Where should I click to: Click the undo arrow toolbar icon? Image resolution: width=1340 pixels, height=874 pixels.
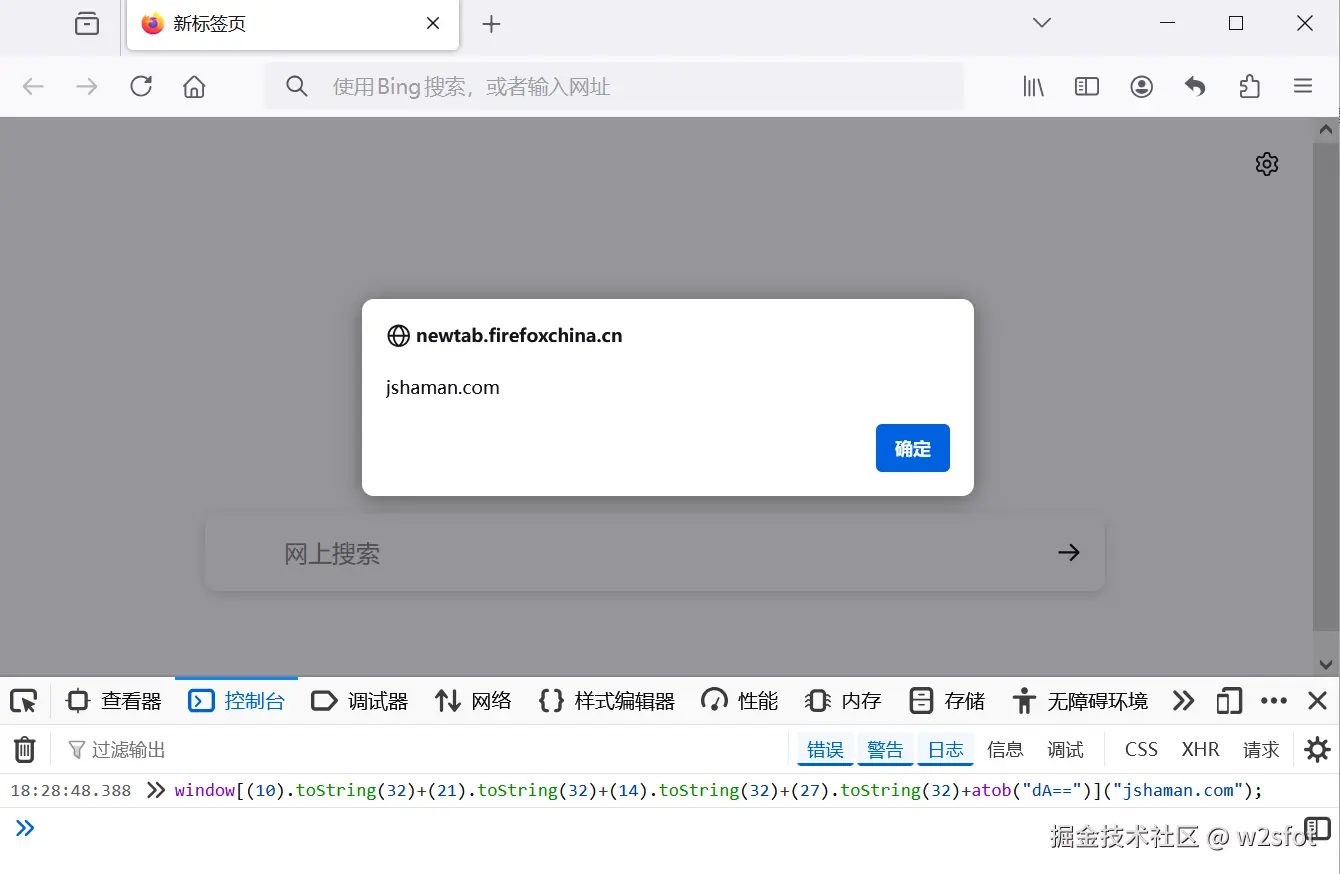pyautogui.click(x=1195, y=87)
